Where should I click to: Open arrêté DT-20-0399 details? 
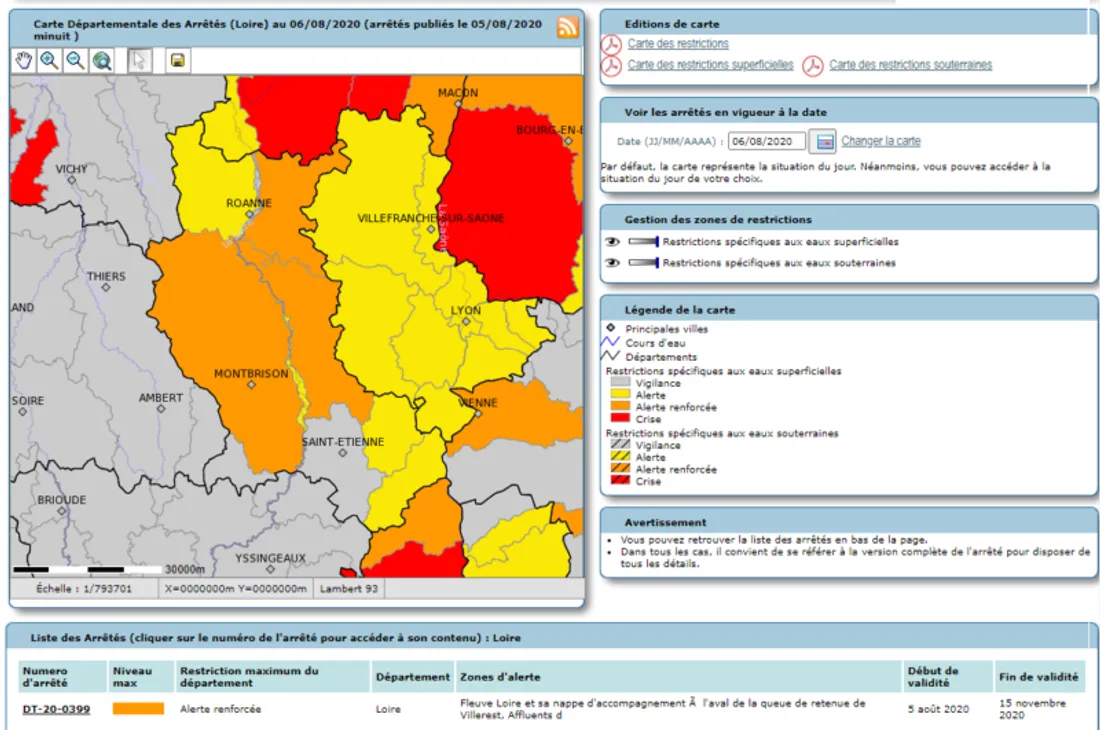click(56, 709)
